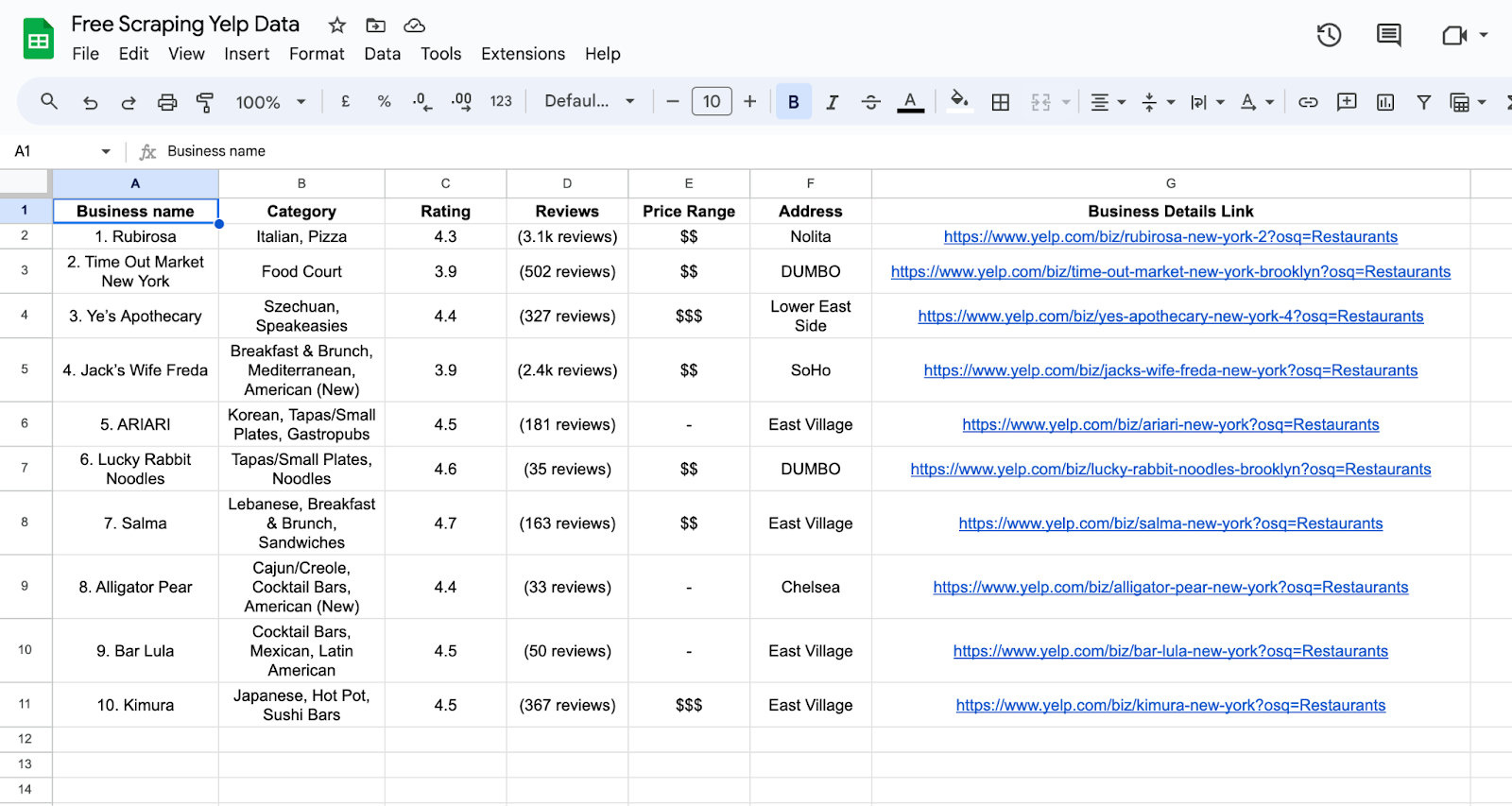Toggle italic formatting

tap(832, 102)
